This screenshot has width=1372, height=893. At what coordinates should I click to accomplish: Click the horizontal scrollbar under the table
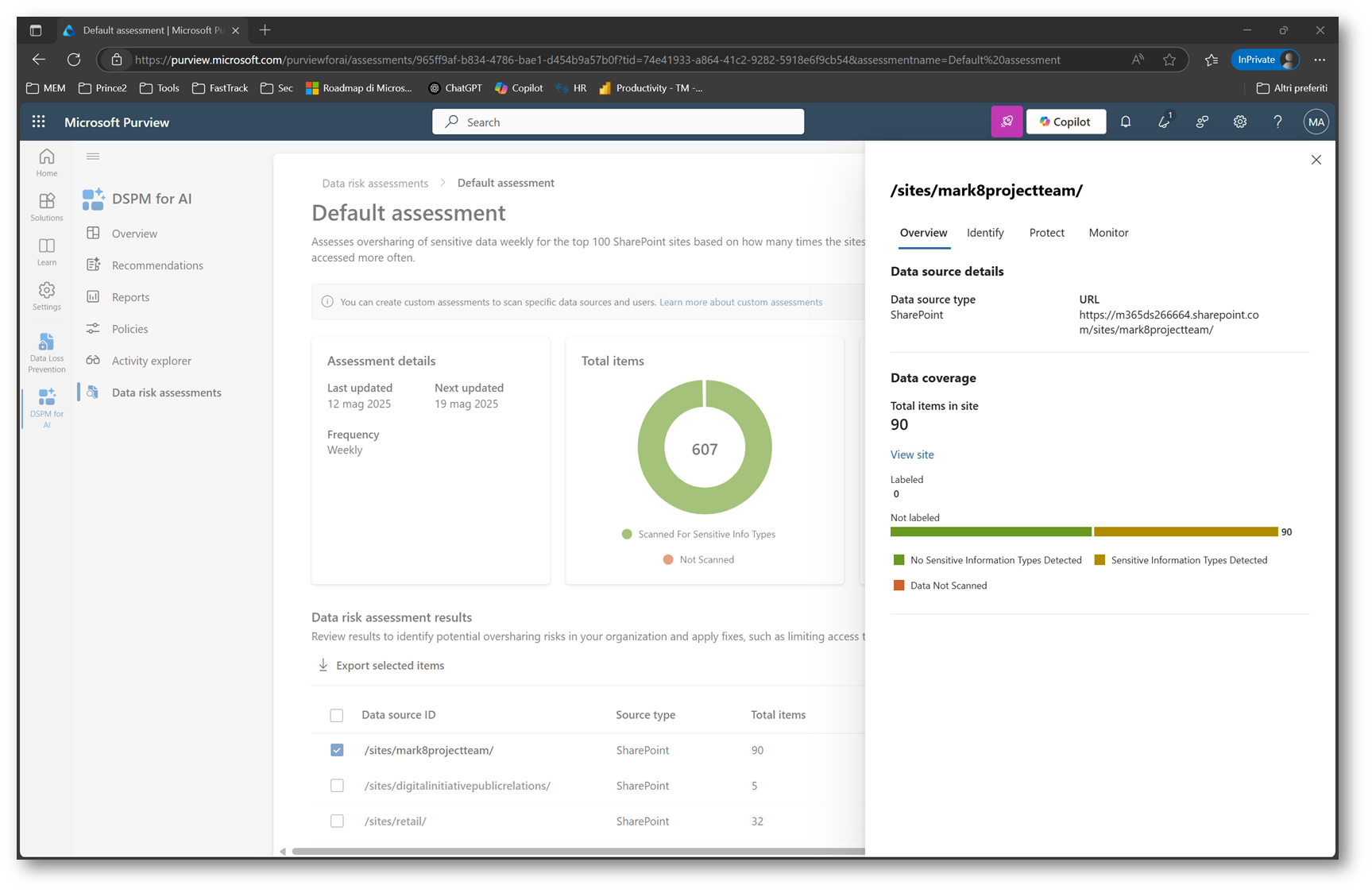(x=578, y=851)
